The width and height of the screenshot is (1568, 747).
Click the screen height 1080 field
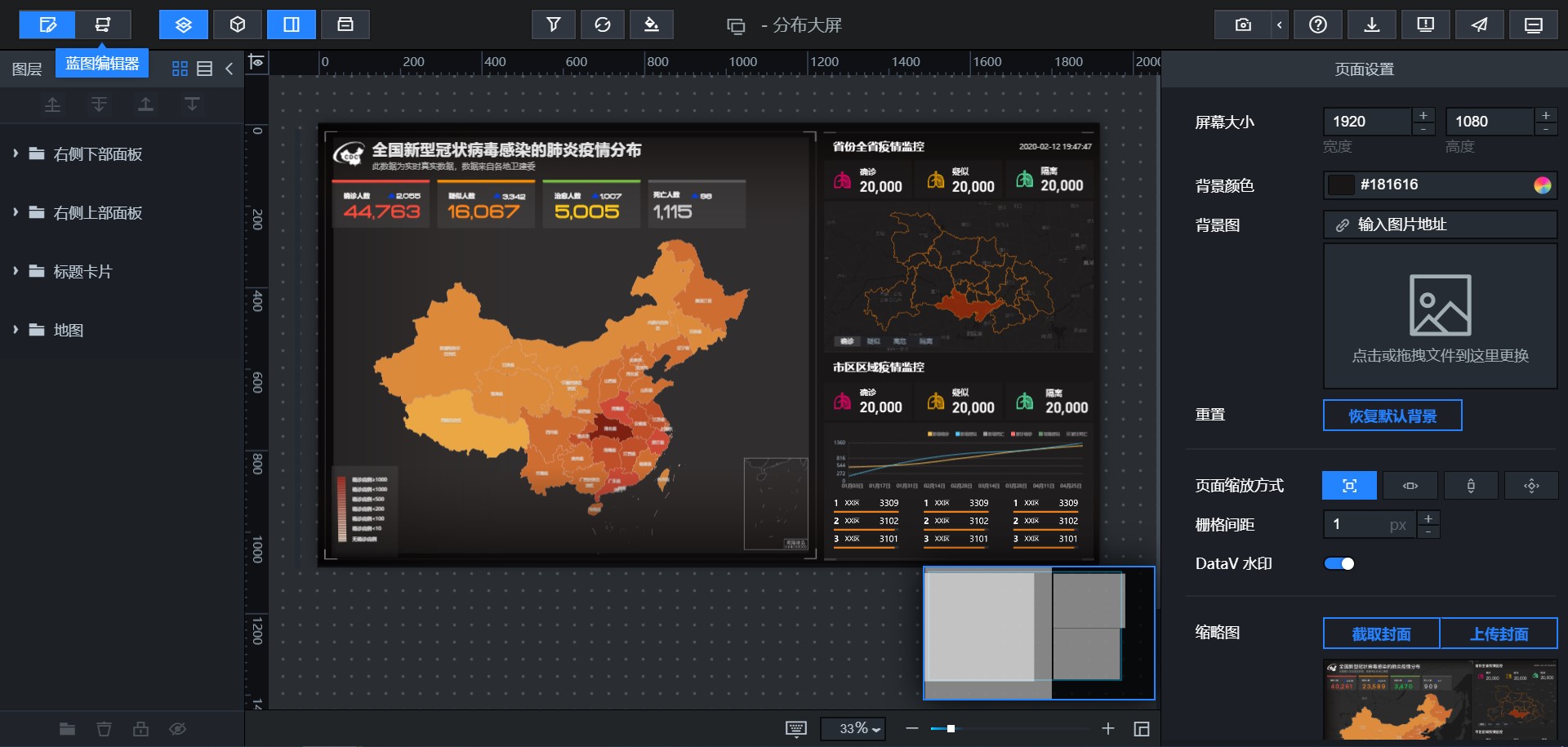click(1490, 122)
